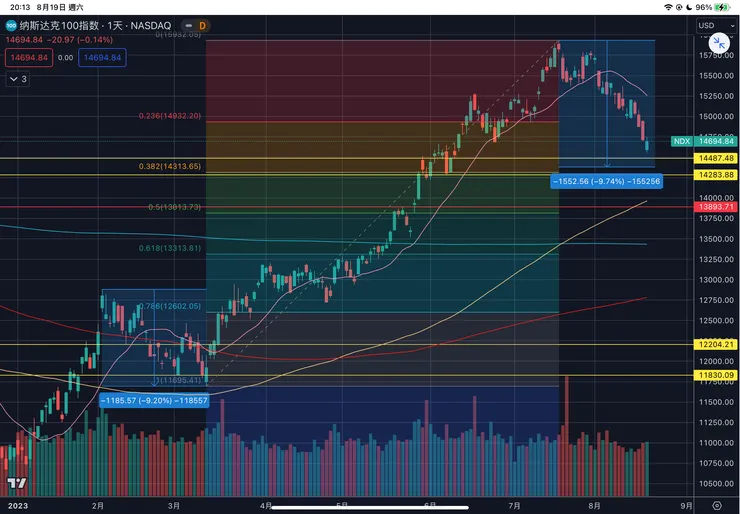Select the -1185.57 (-9.20%) measurement label
This screenshot has width=740, height=514.
click(154, 401)
